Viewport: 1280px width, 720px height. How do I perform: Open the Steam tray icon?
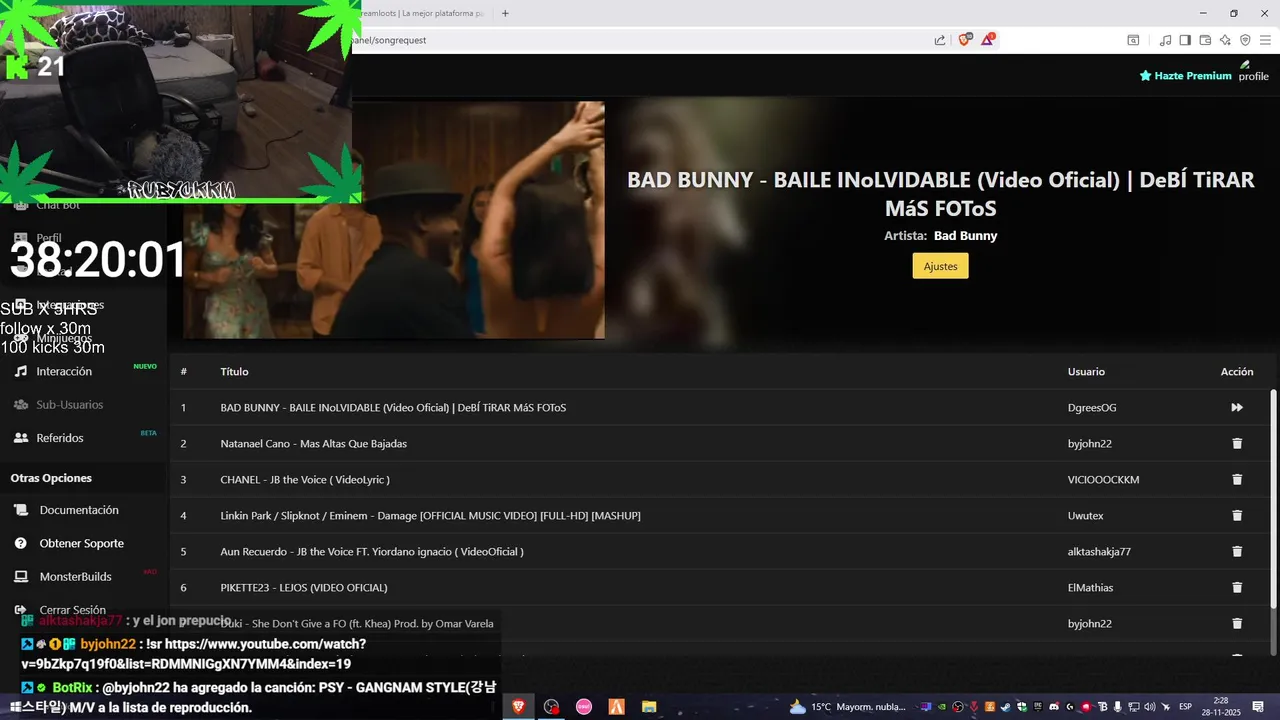pos(1005,707)
